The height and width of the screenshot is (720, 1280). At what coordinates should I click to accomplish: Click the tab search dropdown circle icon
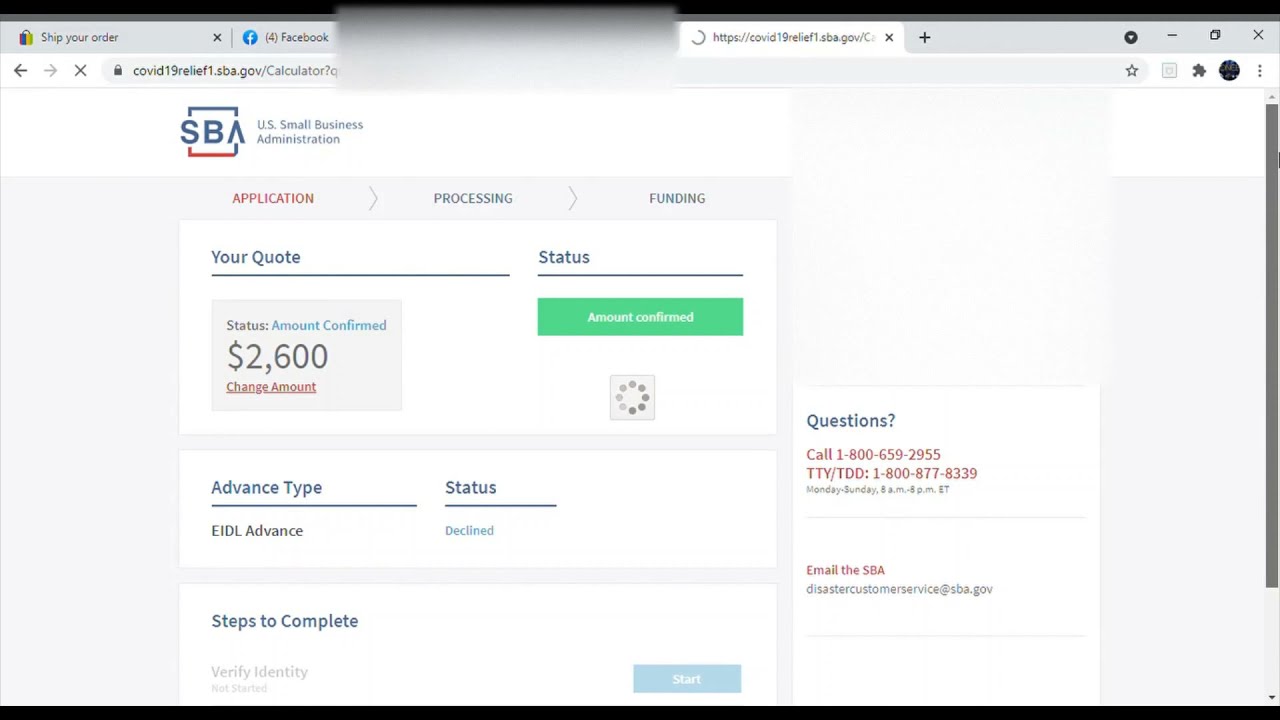[x=1131, y=37]
